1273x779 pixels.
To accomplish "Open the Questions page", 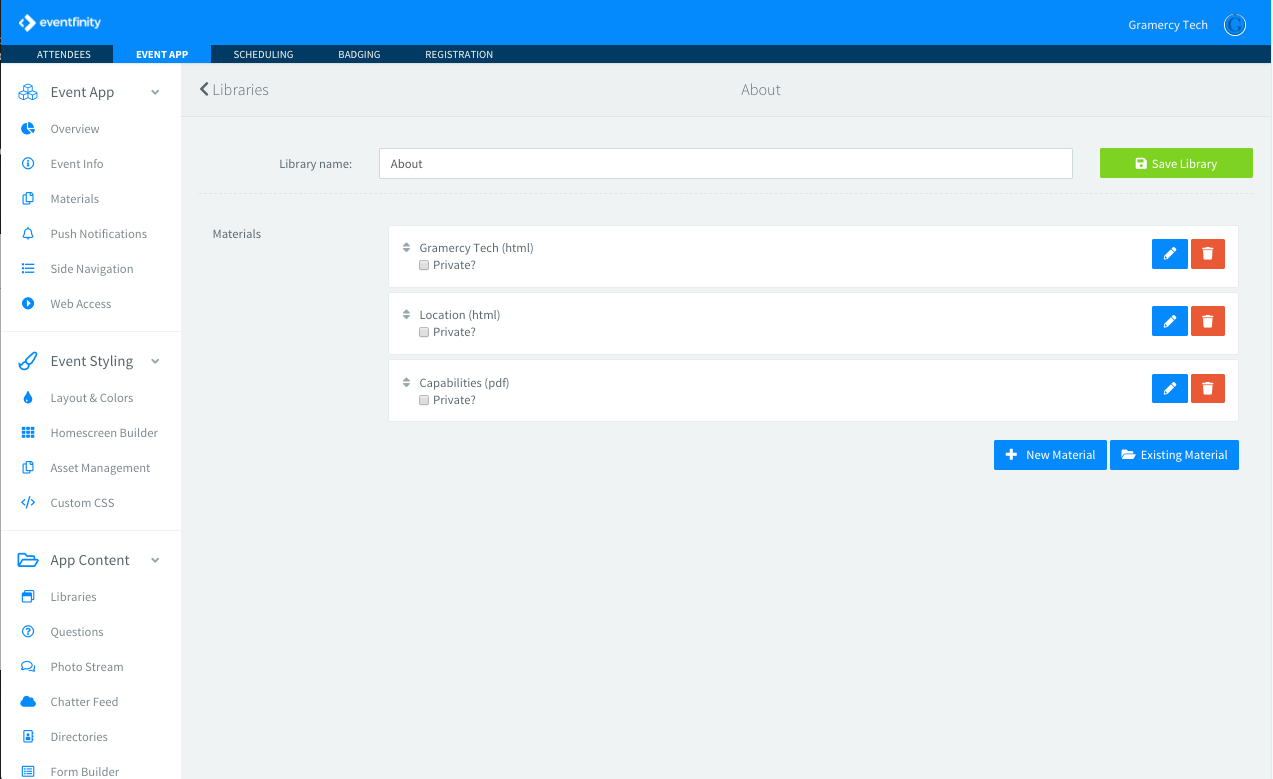I will (x=77, y=632).
